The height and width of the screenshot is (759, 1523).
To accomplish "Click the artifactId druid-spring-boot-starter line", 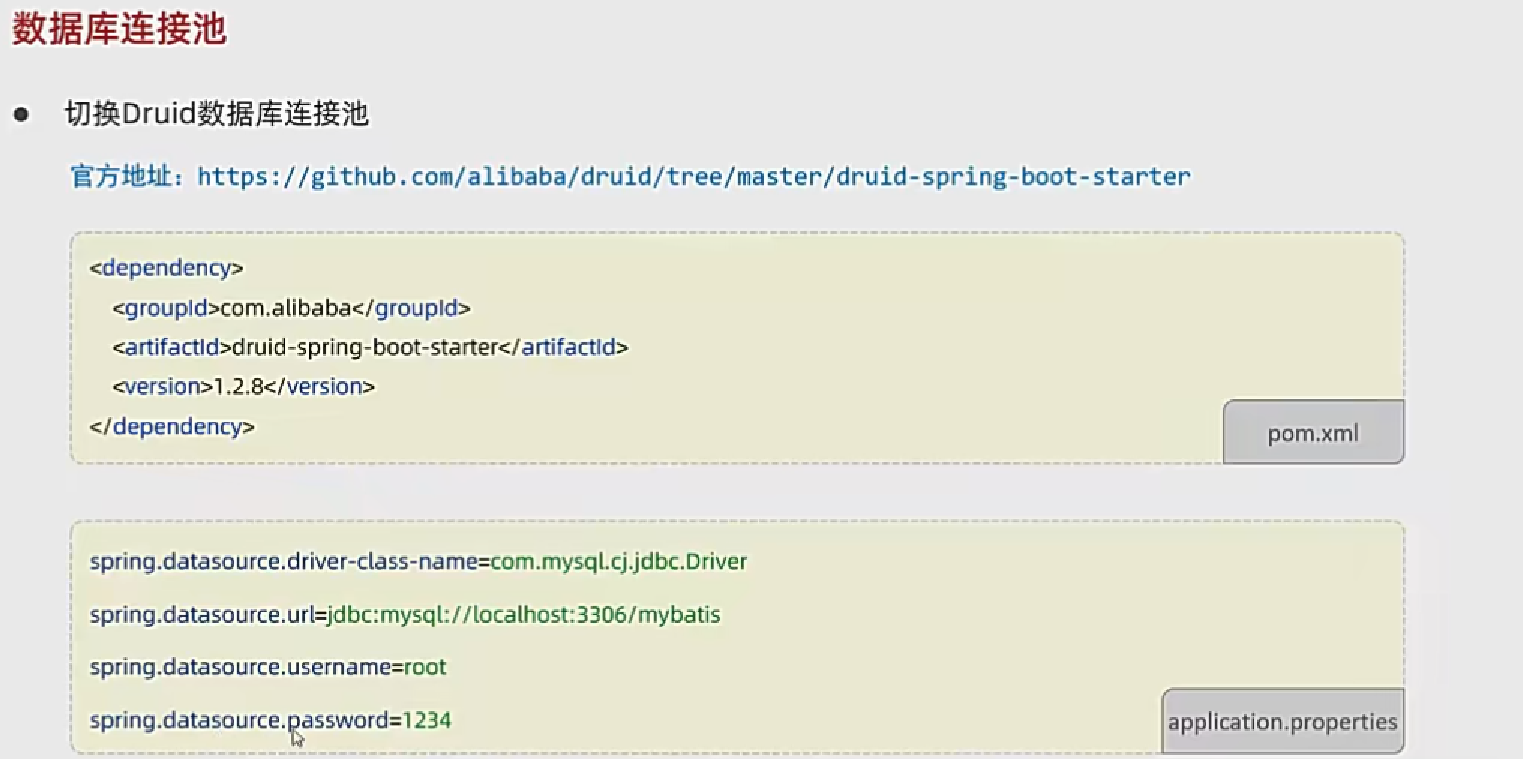I will tap(370, 347).
